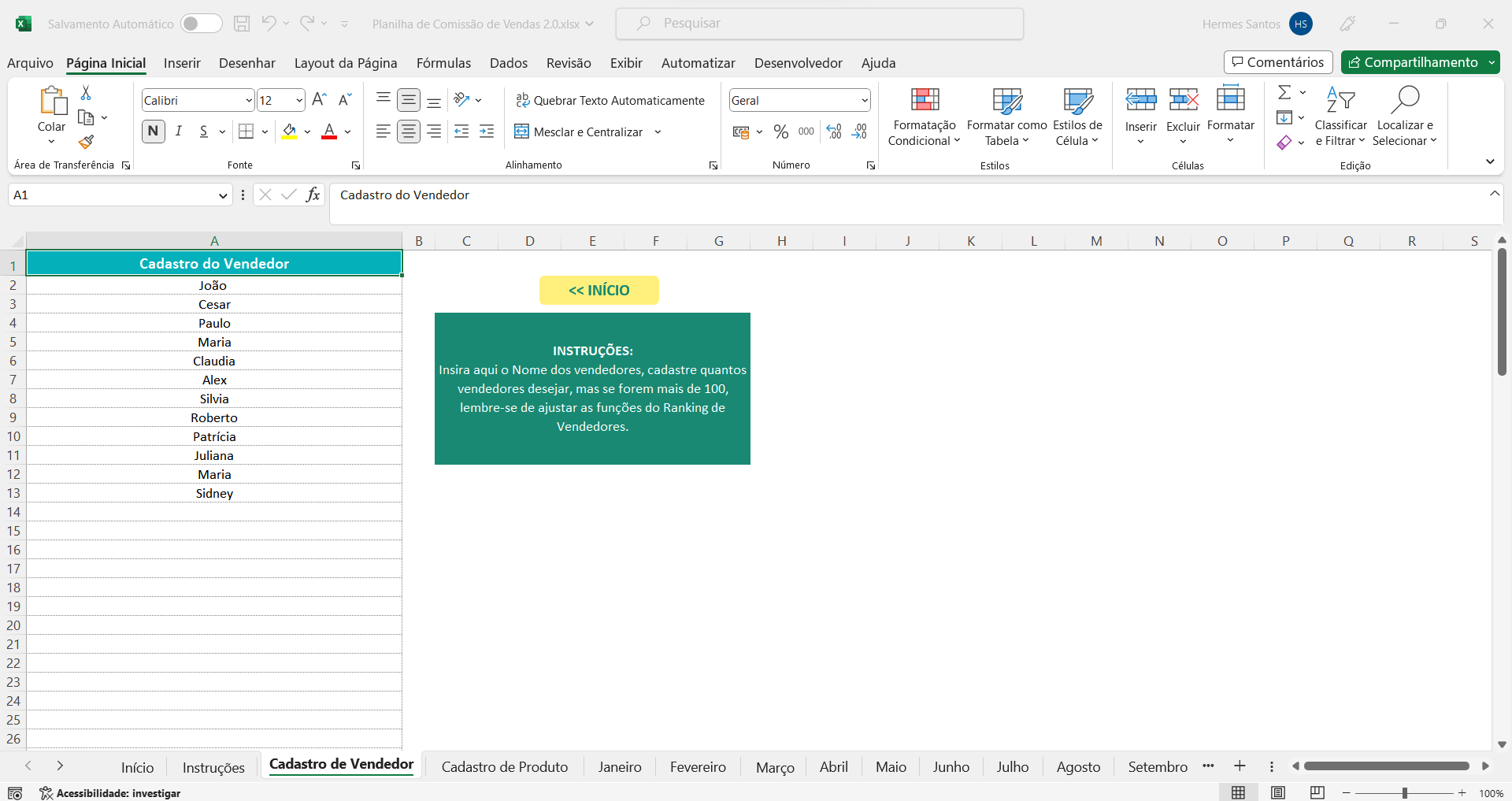Click the Redo arrow icon

pos(307,24)
